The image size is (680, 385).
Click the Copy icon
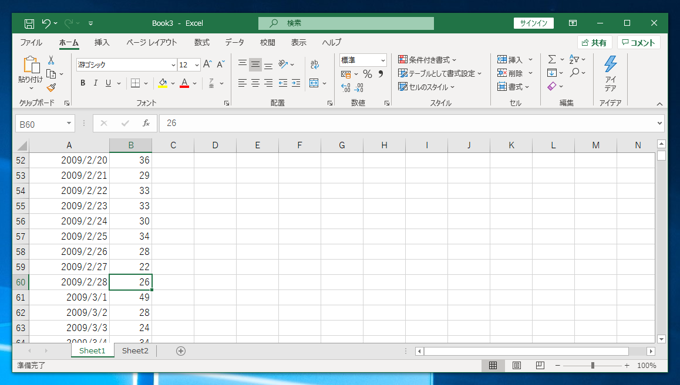point(51,74)
